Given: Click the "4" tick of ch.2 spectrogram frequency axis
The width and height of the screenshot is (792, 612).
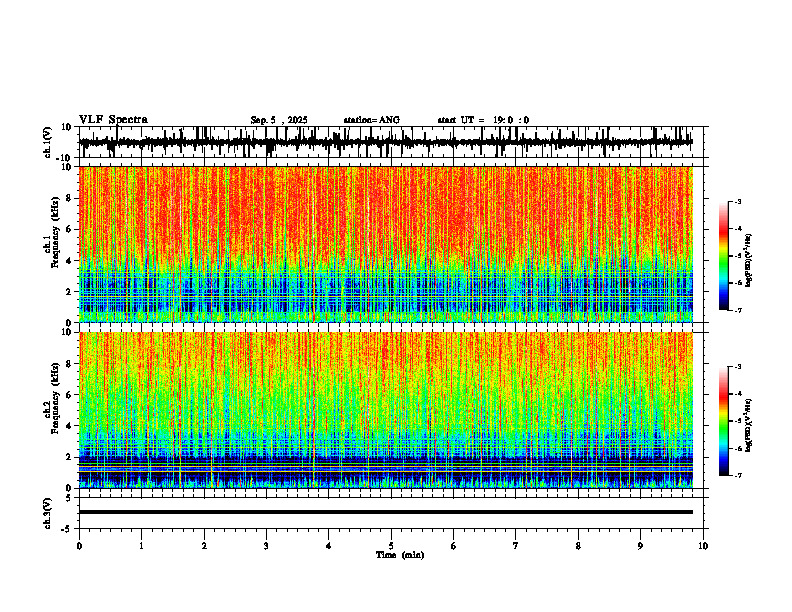Looking at the screenshot, I should tap(70, 426).
